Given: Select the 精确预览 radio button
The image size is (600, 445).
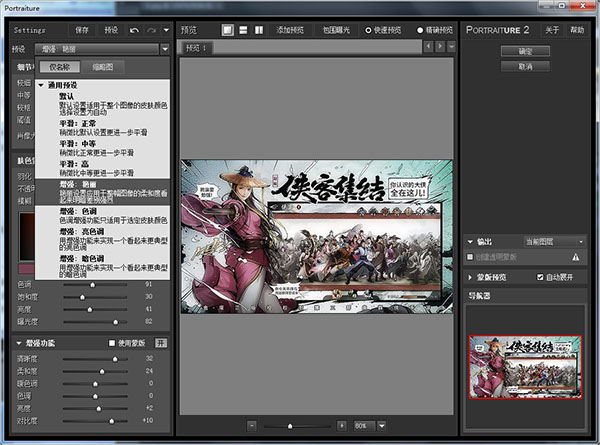Looking at the screenshot, I should (420, 30).
